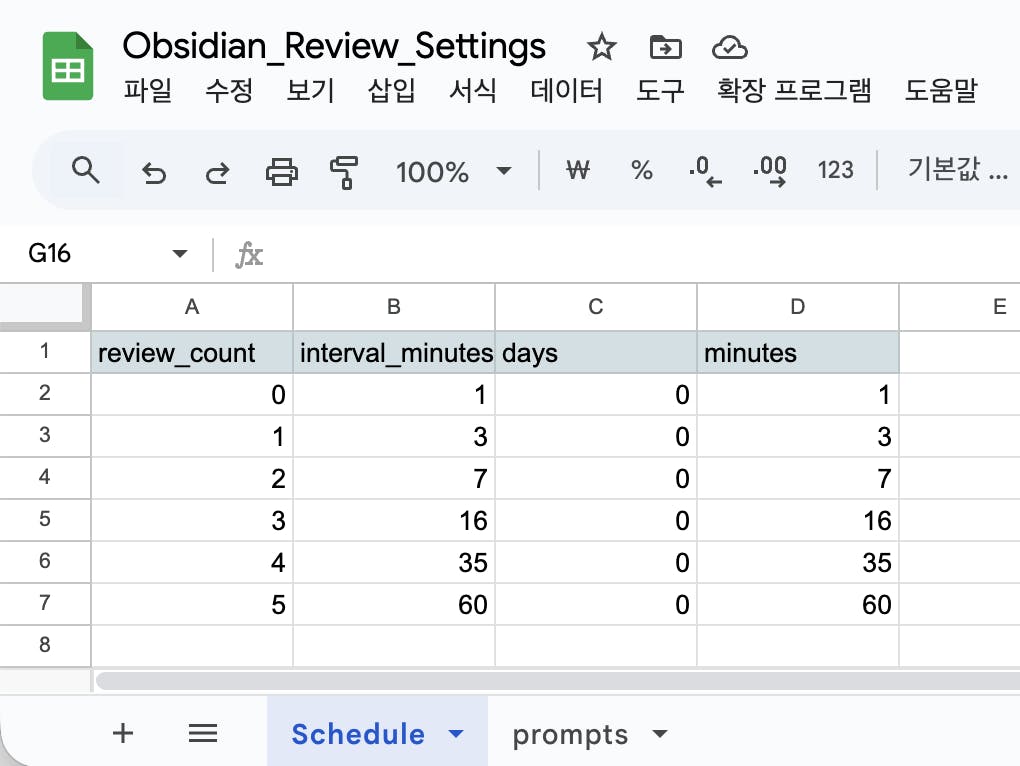Open the all sheets list
The height and width of the screenshot is (766, 1020).
click(202, 733)
